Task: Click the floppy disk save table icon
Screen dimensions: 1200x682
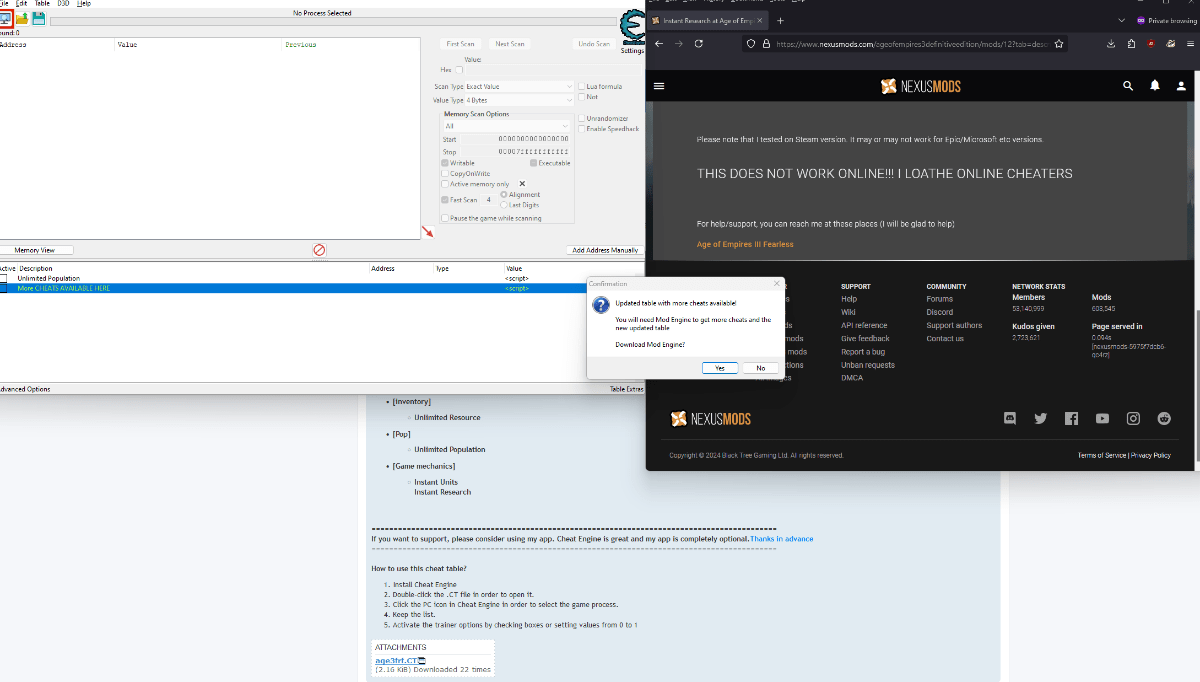Action: 38,20
